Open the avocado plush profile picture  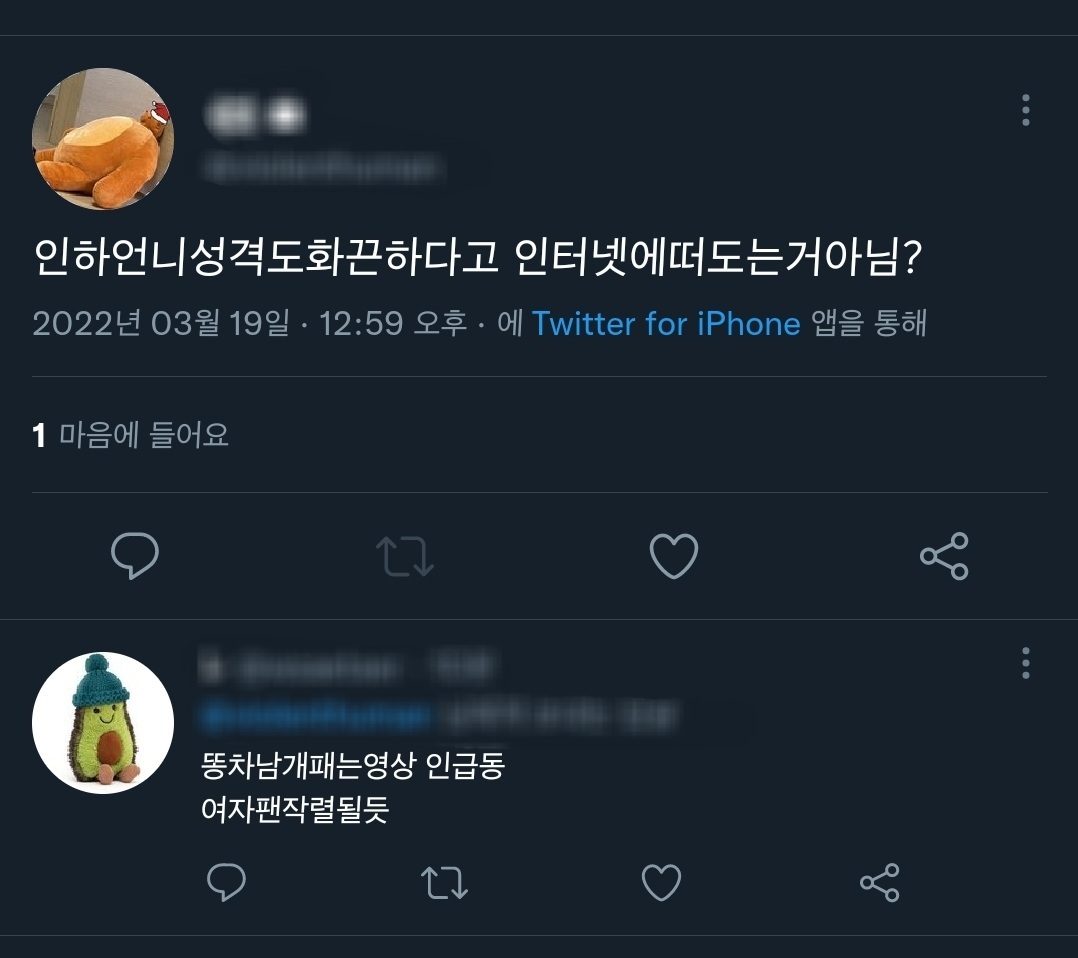coord(103,723)
